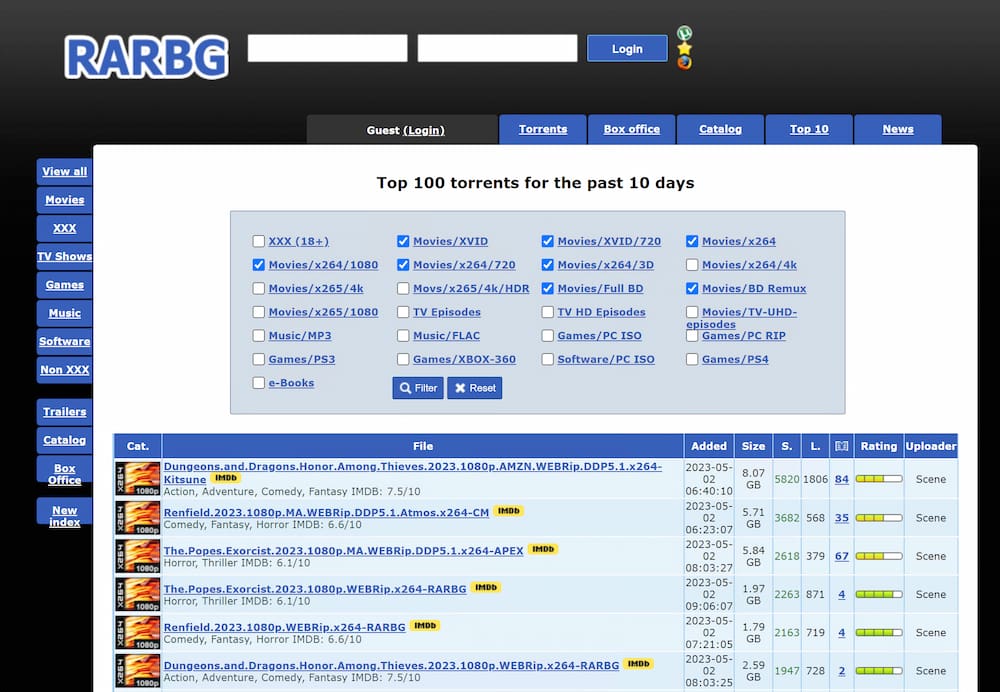Open the 84 comments link
1000x692 pixels.
(x=842, y=479)
